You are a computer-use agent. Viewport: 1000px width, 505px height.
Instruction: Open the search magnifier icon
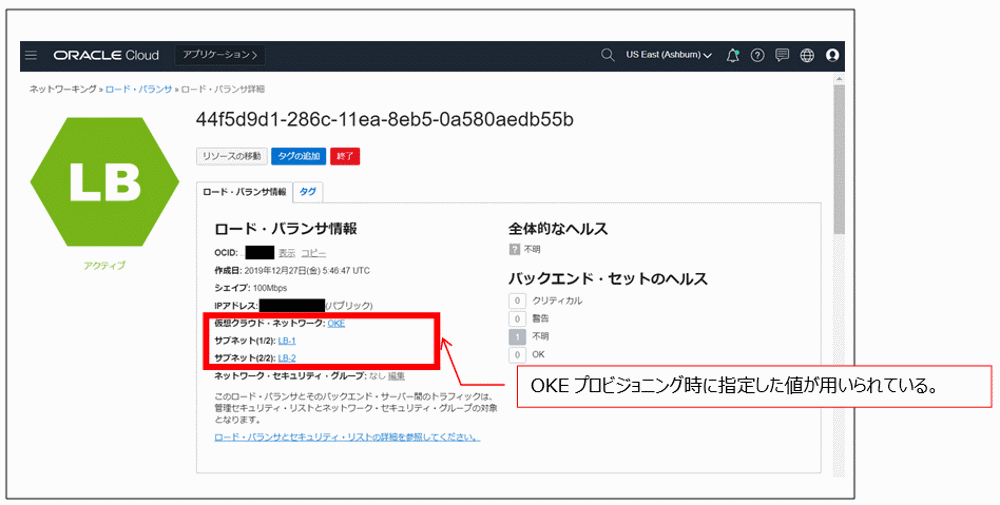click(x=607, y=55)
